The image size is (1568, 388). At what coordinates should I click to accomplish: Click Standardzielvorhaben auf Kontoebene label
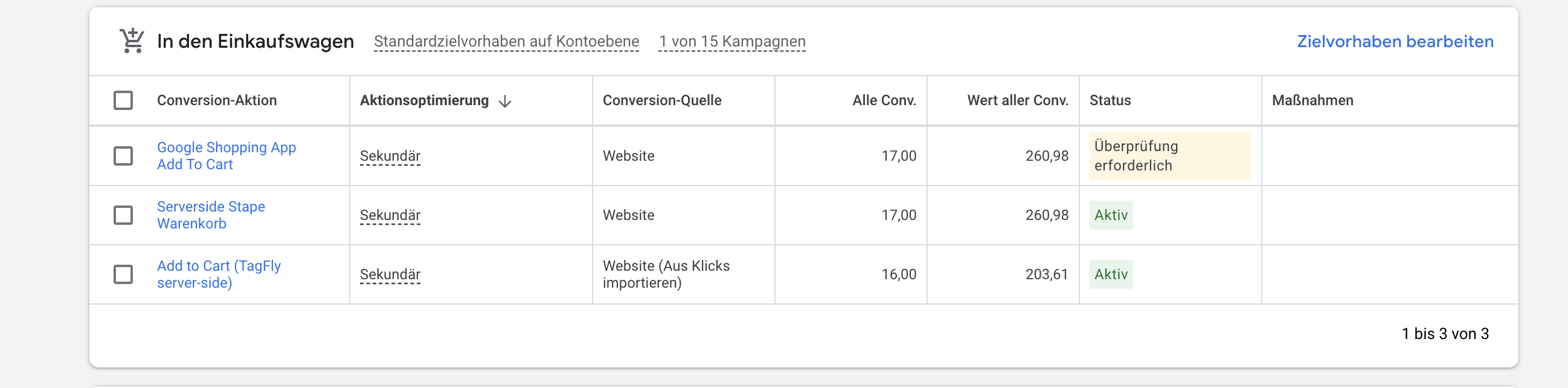point(506,42)
